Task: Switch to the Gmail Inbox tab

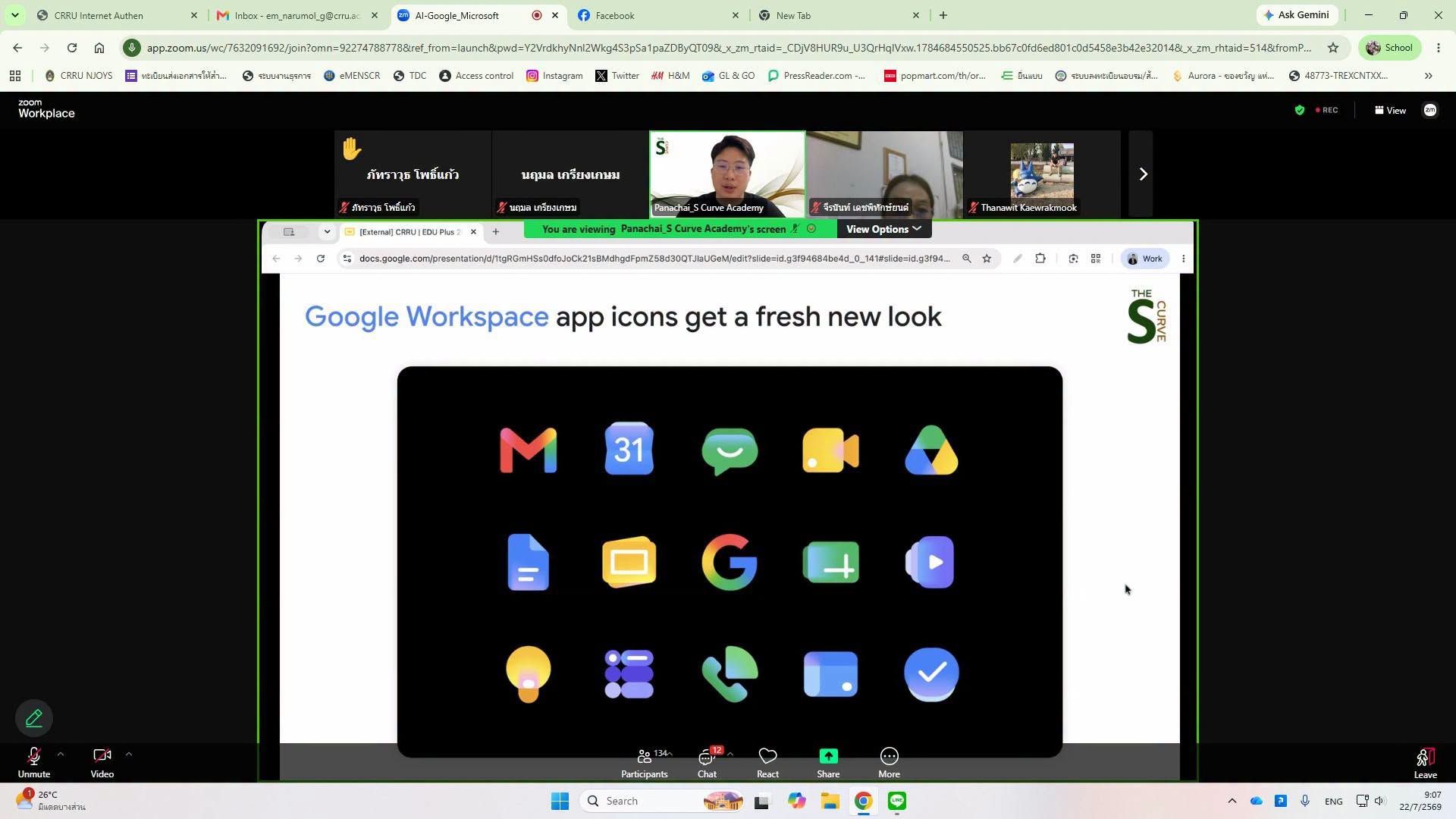Action: tap(297, 15)
